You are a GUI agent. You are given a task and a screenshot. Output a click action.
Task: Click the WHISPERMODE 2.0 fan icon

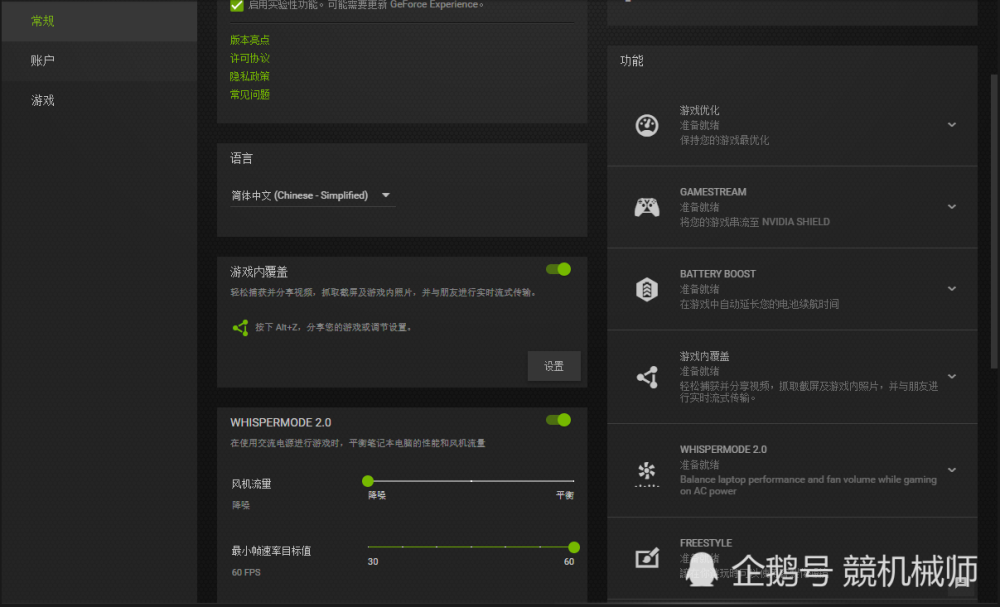(x=647, y=474)
